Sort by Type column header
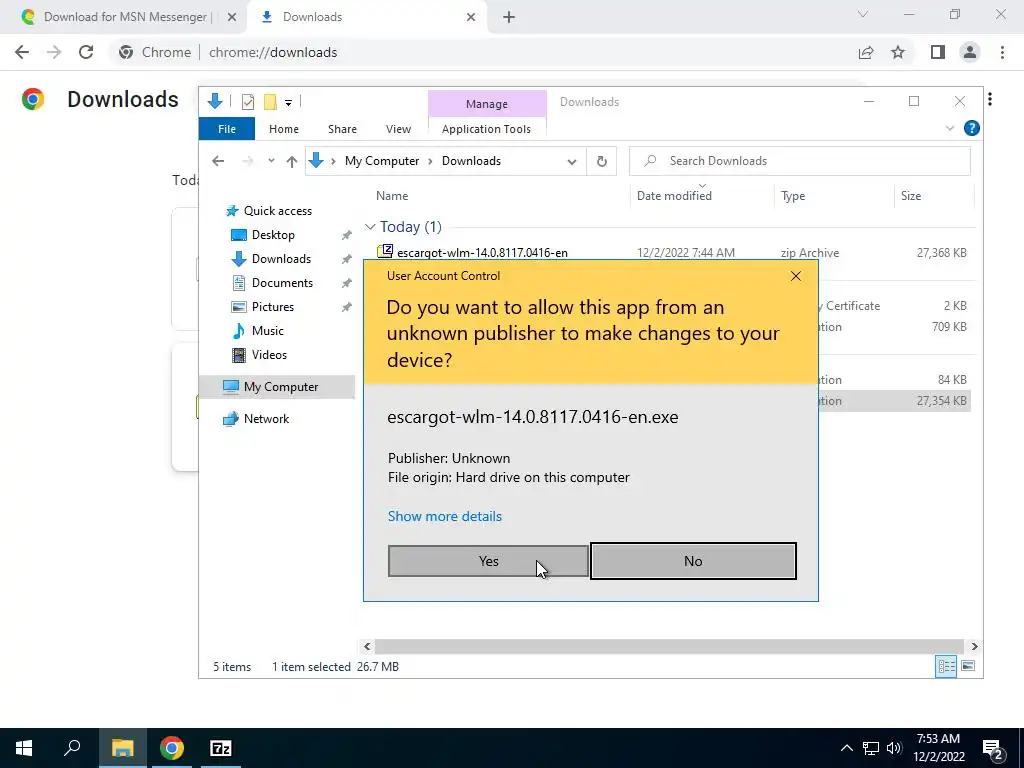Viewport: 1024px width, 768px height. 793,196
